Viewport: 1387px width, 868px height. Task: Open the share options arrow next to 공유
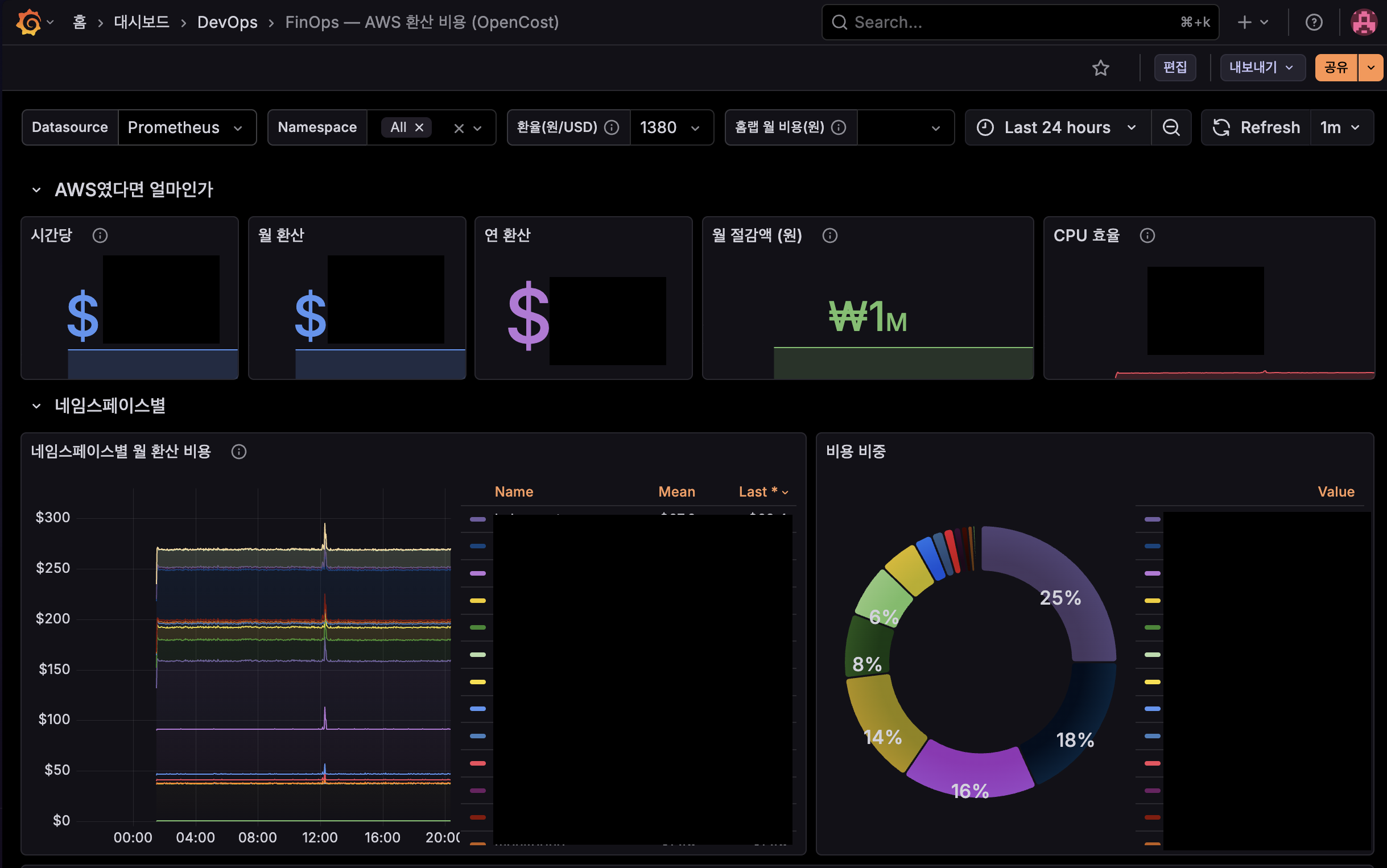(x=1371, y=68)
